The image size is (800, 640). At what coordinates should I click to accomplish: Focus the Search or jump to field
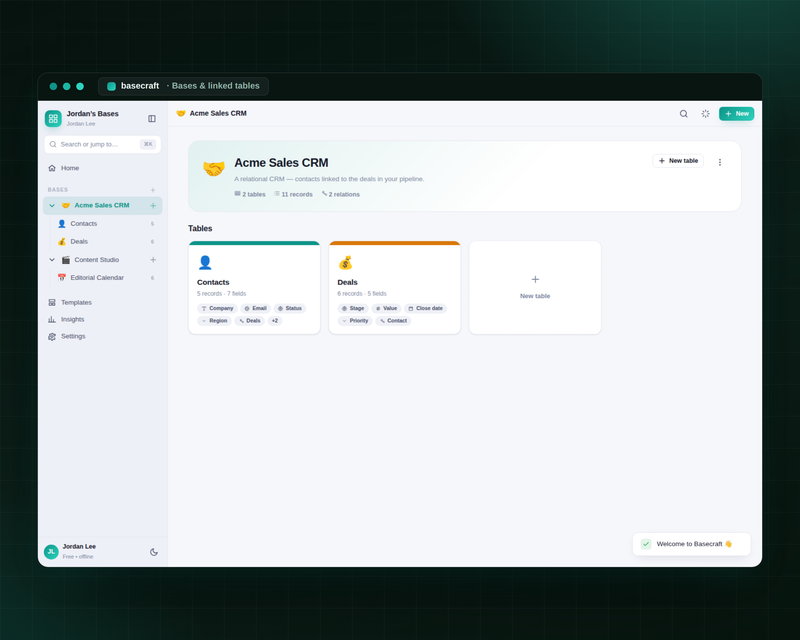click(103, 144)
